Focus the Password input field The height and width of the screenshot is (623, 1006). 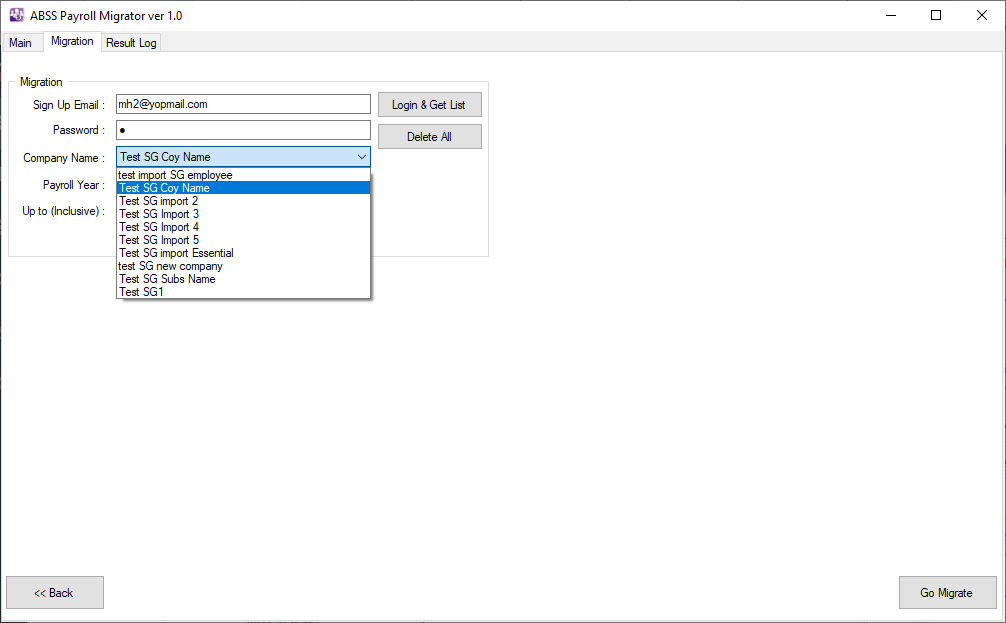[243, 130]
